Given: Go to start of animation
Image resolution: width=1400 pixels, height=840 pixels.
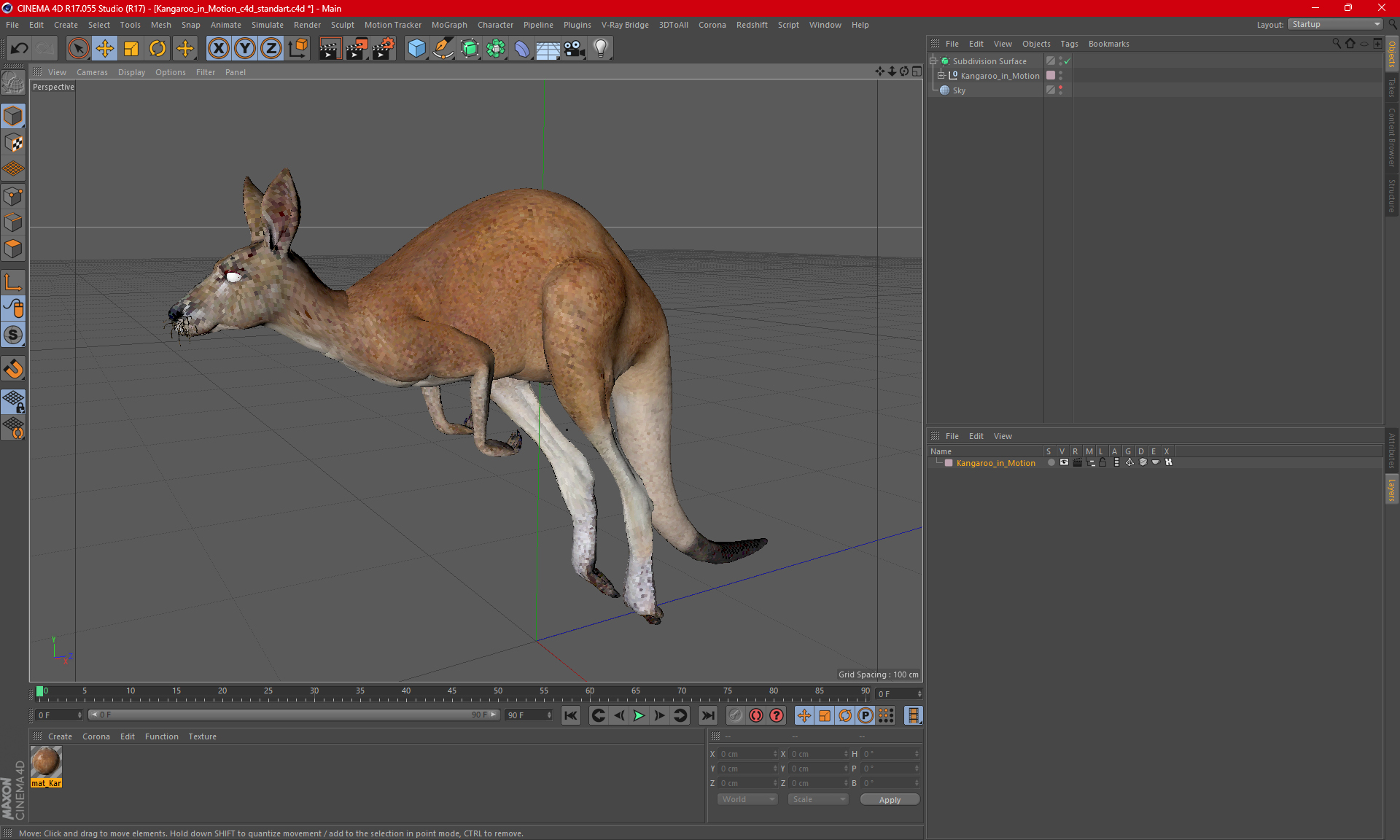Looking at the screenshot, I should click(571, 715).
